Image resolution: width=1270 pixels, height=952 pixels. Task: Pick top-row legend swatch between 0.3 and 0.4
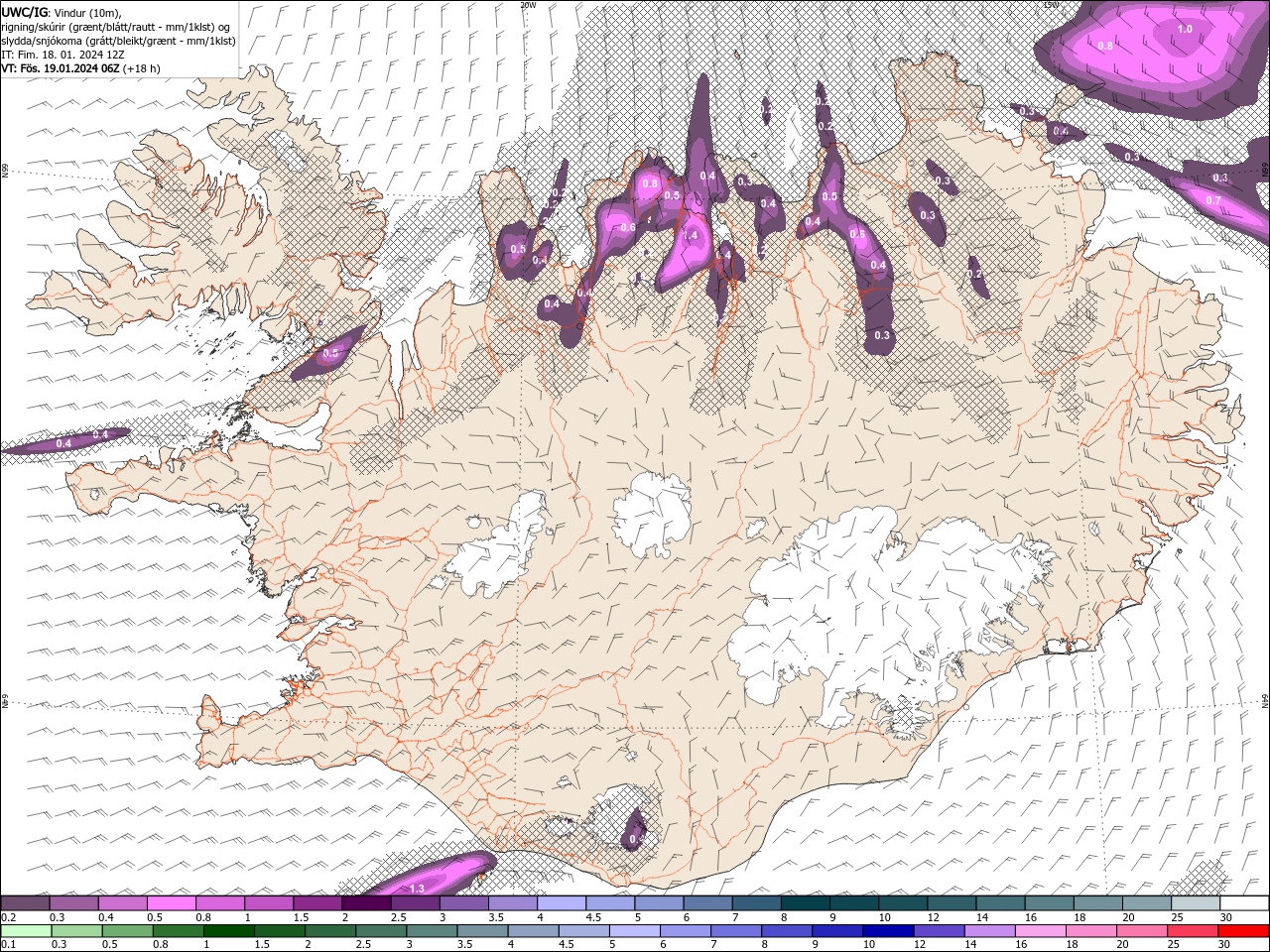click(x=73, y=903)
